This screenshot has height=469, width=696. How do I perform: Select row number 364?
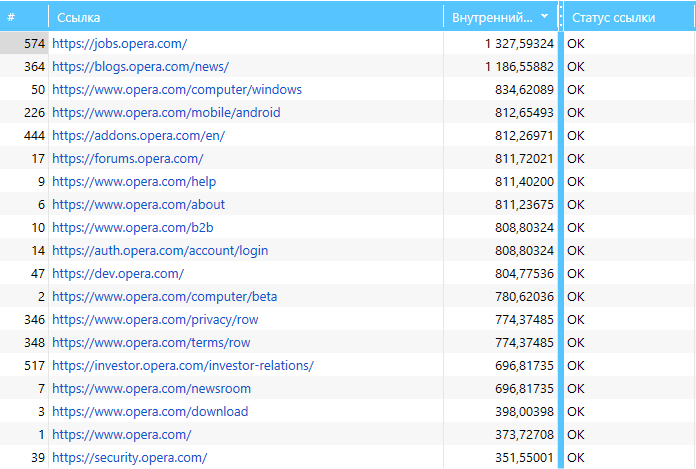[34, 67]
